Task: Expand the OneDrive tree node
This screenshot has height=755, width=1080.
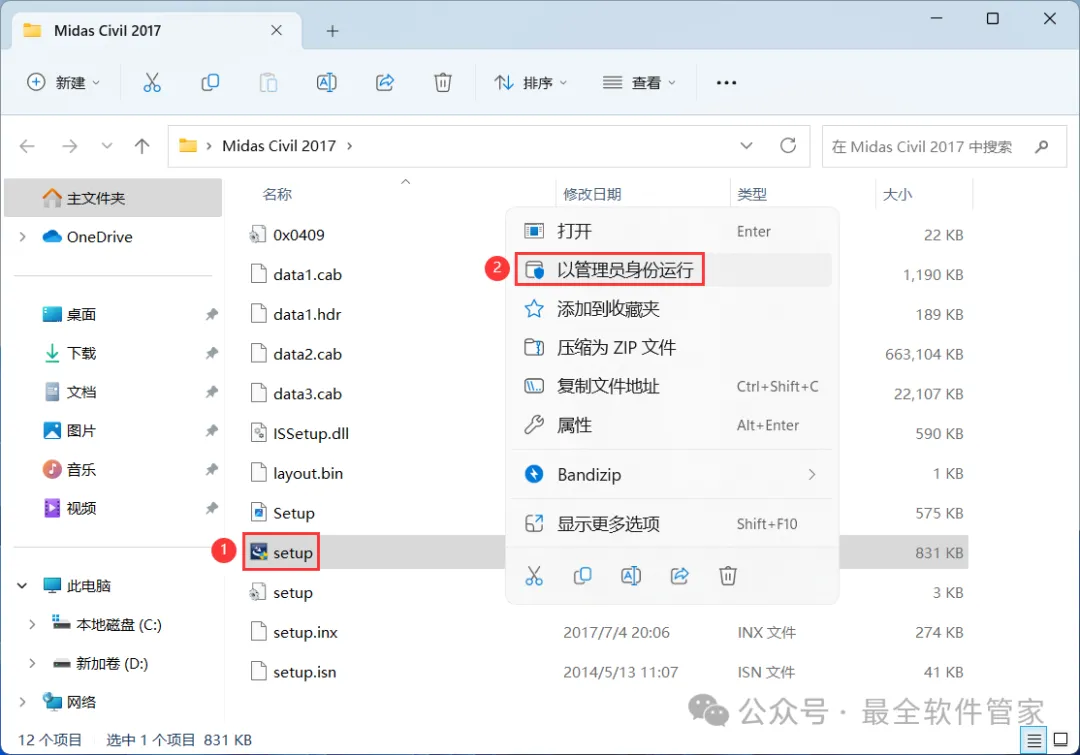Action: point(23,237)
